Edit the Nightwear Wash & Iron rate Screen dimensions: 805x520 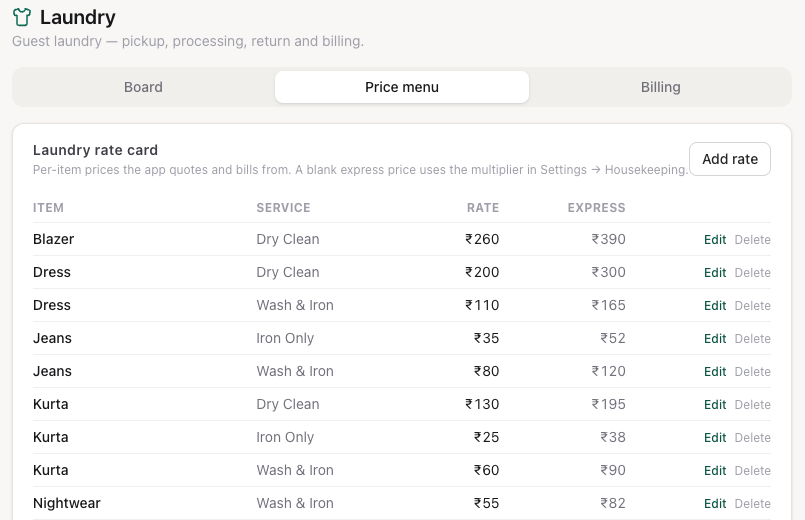[x=715, y=504]
